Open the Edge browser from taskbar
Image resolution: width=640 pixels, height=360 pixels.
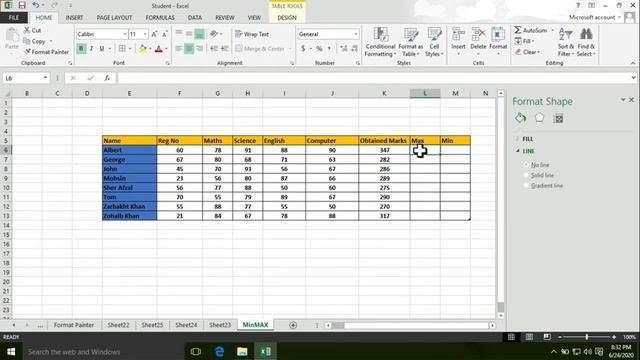219,351
